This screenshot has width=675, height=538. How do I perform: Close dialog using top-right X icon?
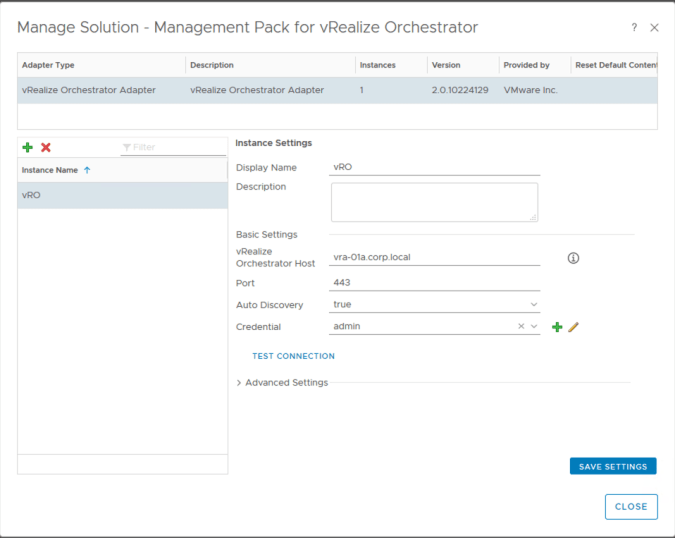[654, 28]
